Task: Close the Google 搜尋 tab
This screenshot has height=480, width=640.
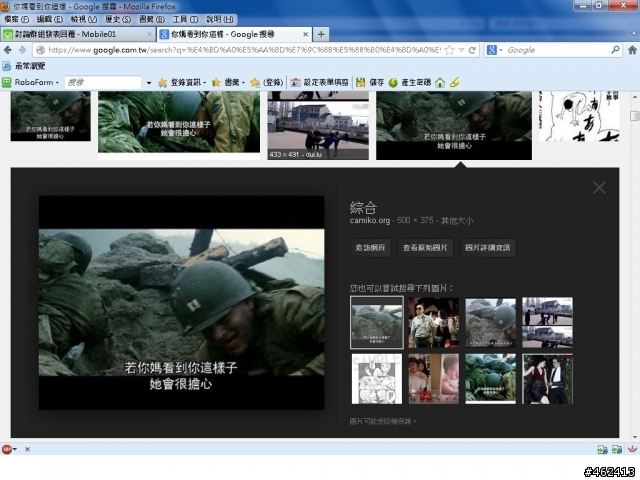Action: 305,35
